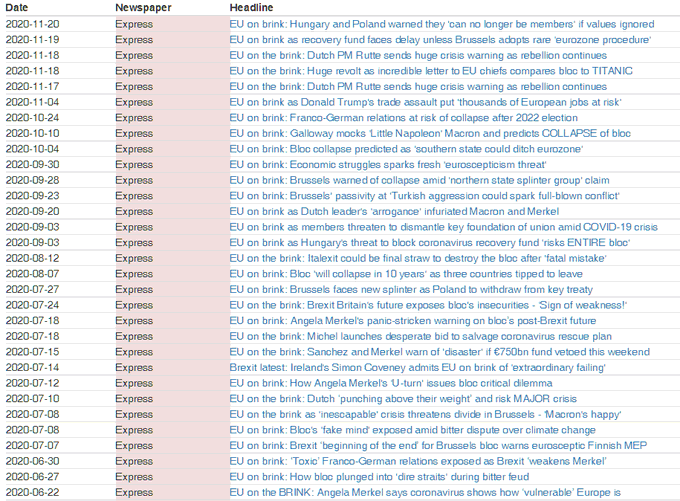Select the date 2020-07-15
Viewport: 680px width, 501px height.
click(x=33, y=352)
